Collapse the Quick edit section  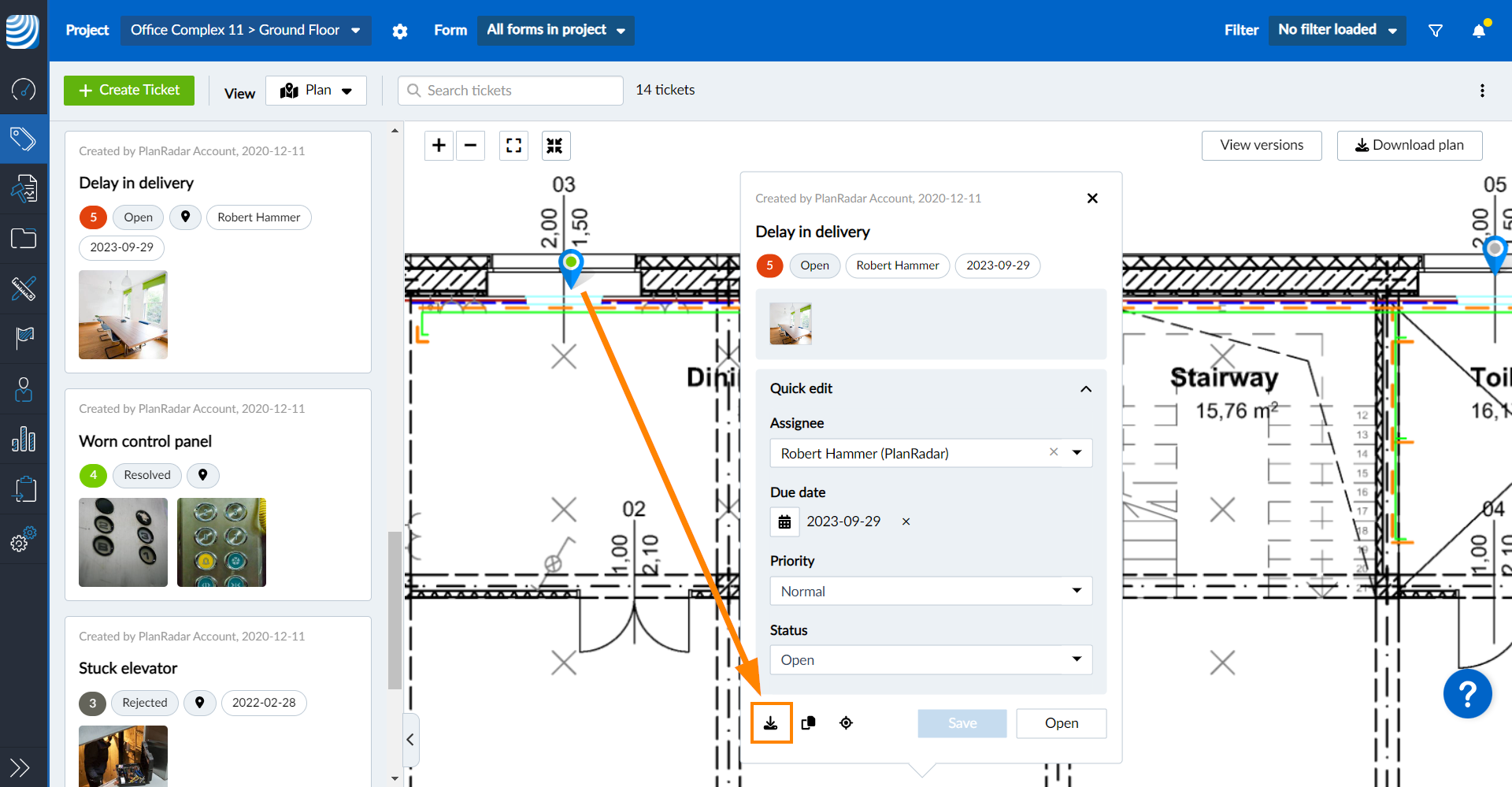pyautogui.click(x=1085, y=388)
